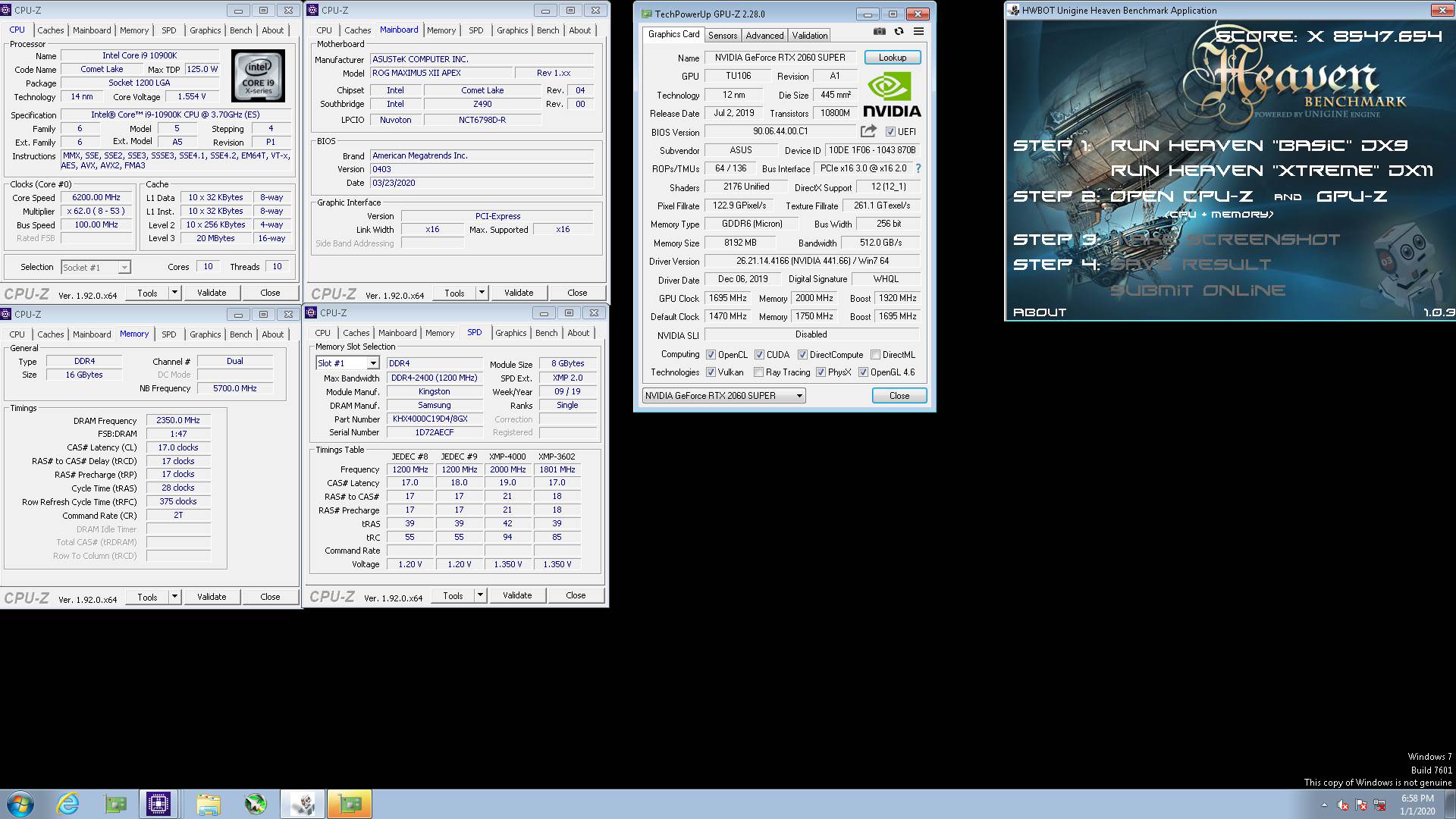Click the share icon beside BIOS Version
Image resolution: width=1456 pixels, height=819 pixels.
tap(868, 131)
